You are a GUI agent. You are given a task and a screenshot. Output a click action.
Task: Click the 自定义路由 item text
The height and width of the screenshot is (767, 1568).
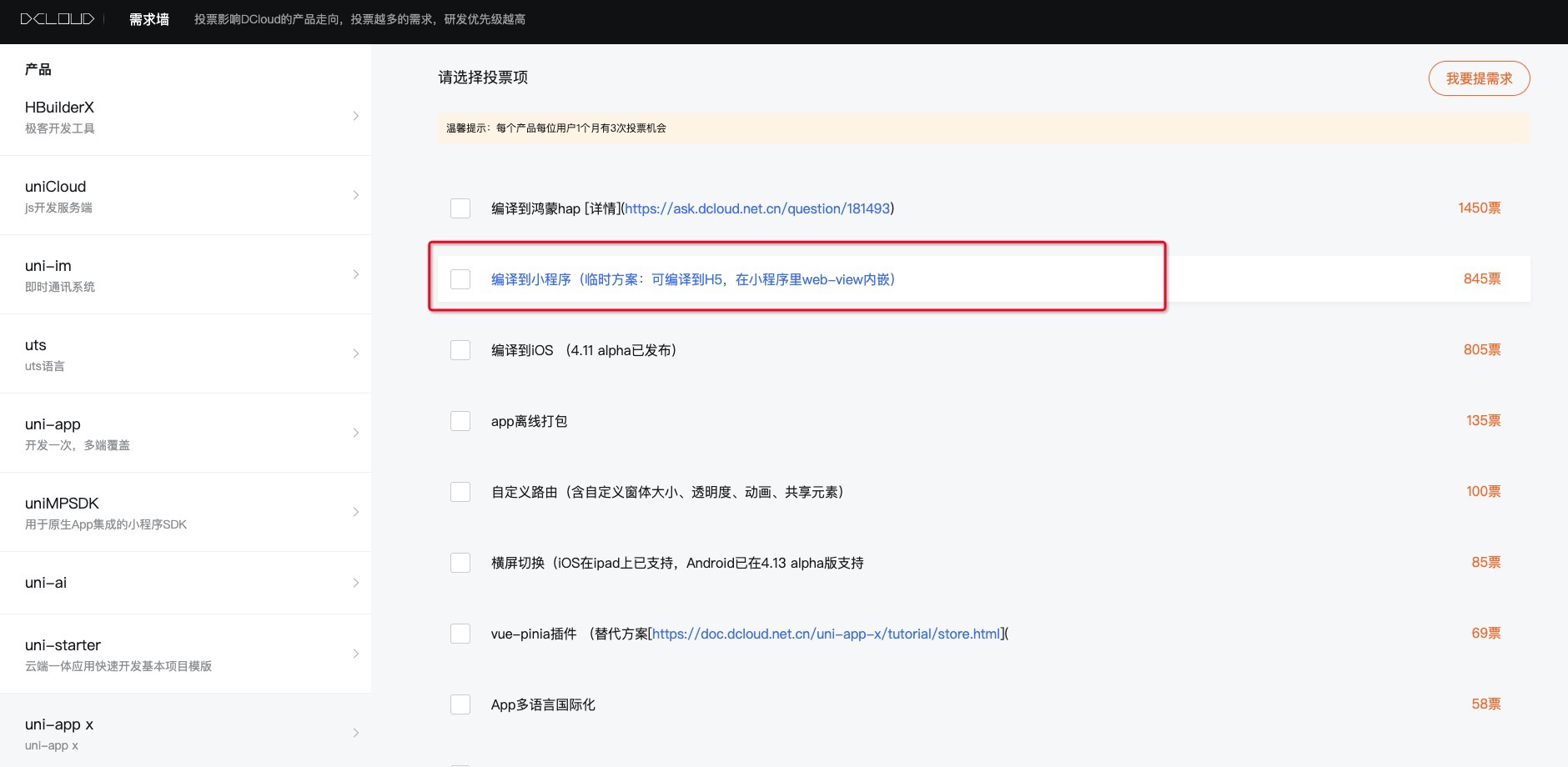pyautogui.click(x=667, y=492)
